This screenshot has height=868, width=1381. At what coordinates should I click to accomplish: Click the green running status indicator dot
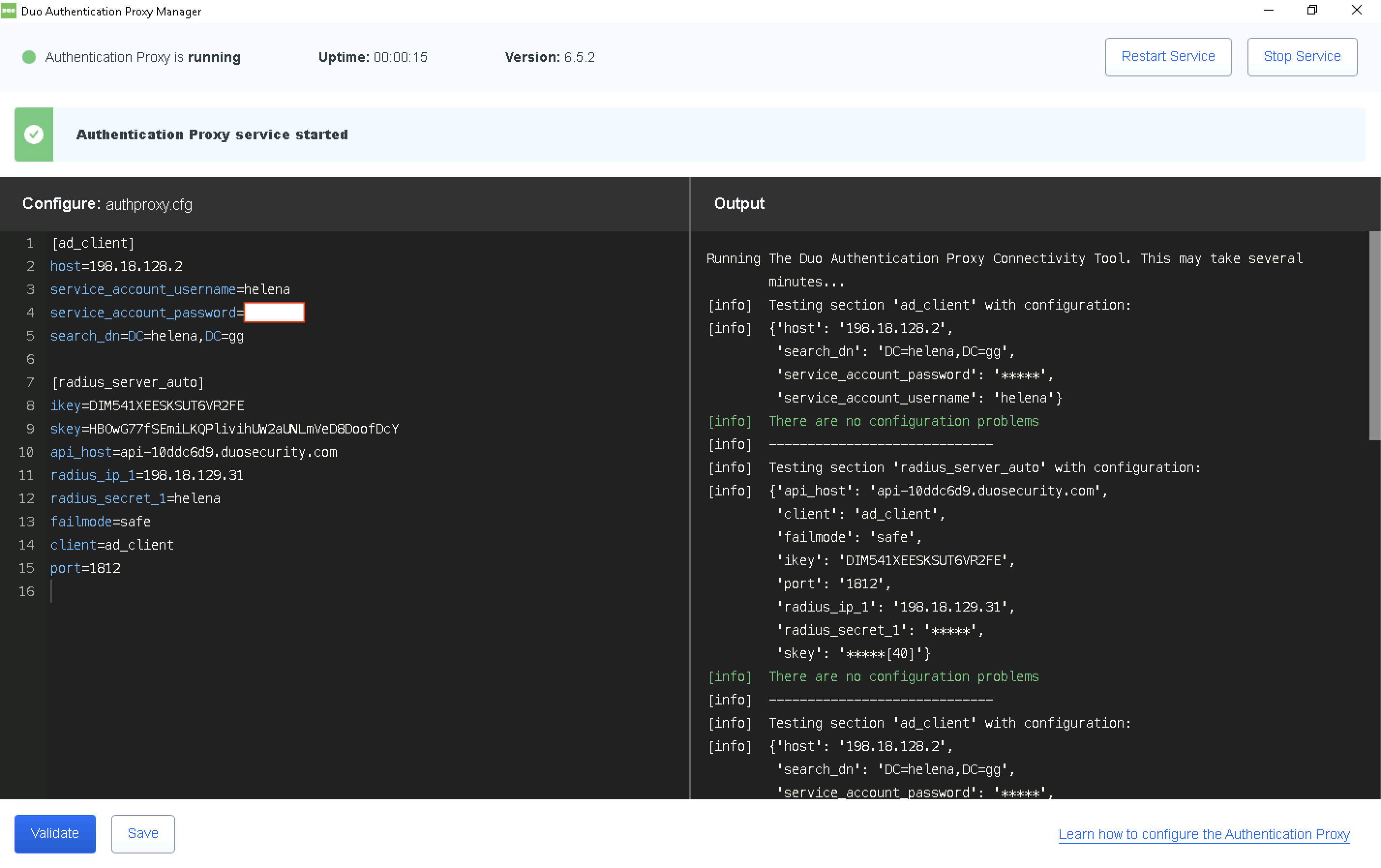[29, 57]
